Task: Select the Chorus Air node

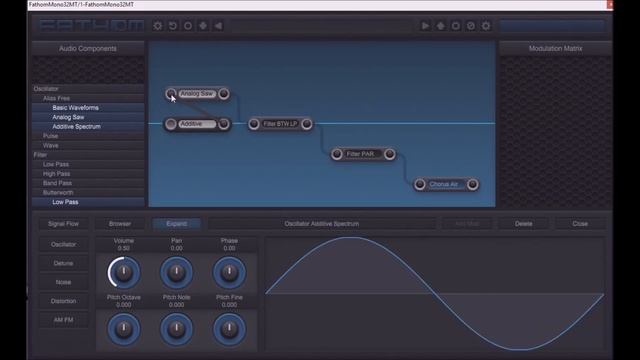Action: tap(446, 184)
